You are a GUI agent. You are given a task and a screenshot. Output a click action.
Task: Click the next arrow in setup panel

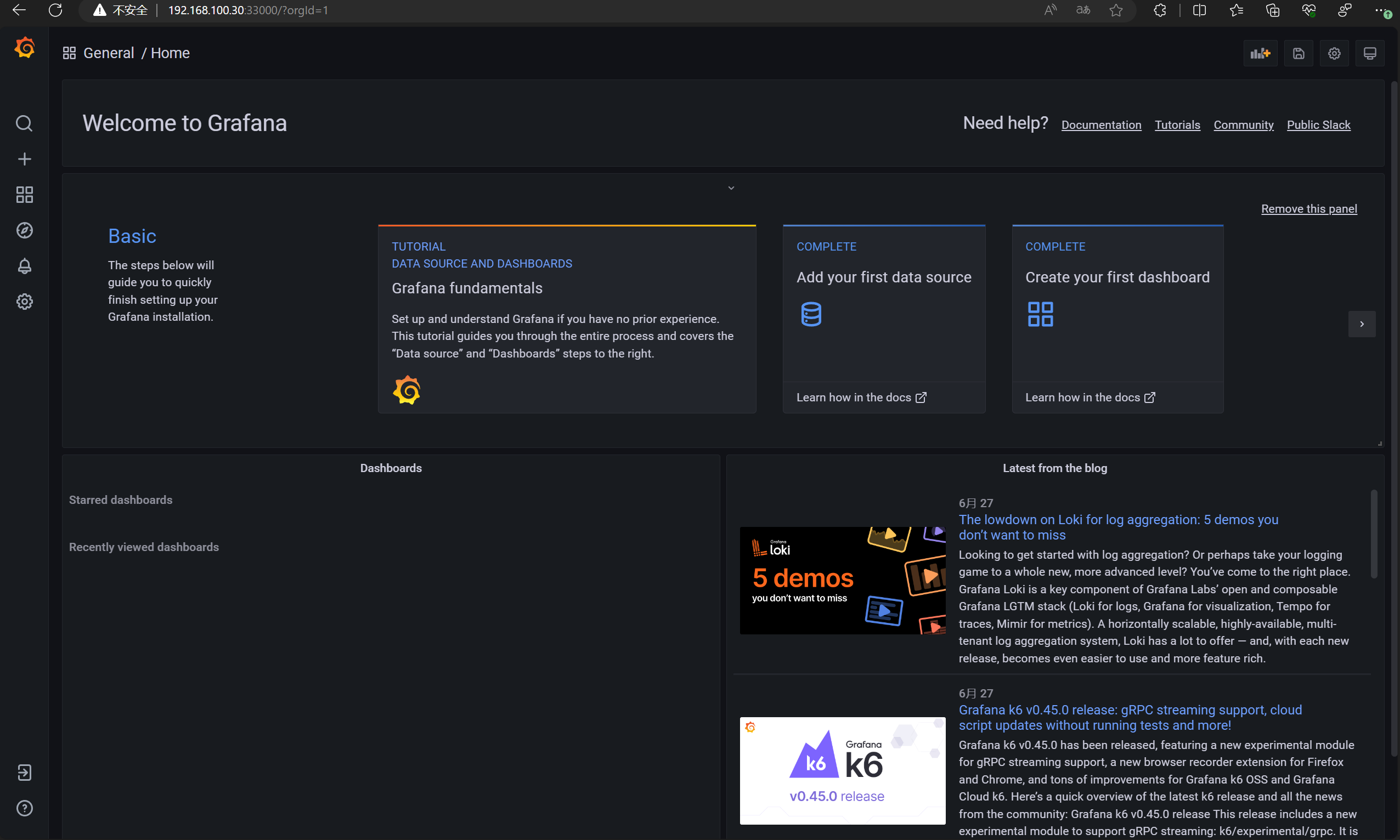click(x=1362, y=325)
